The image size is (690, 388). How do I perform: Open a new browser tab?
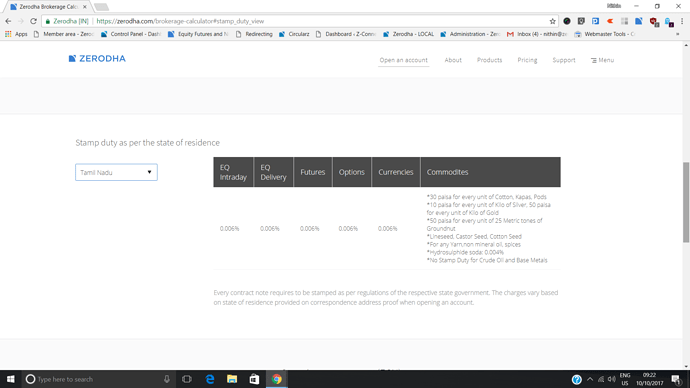tap(101, 7)
